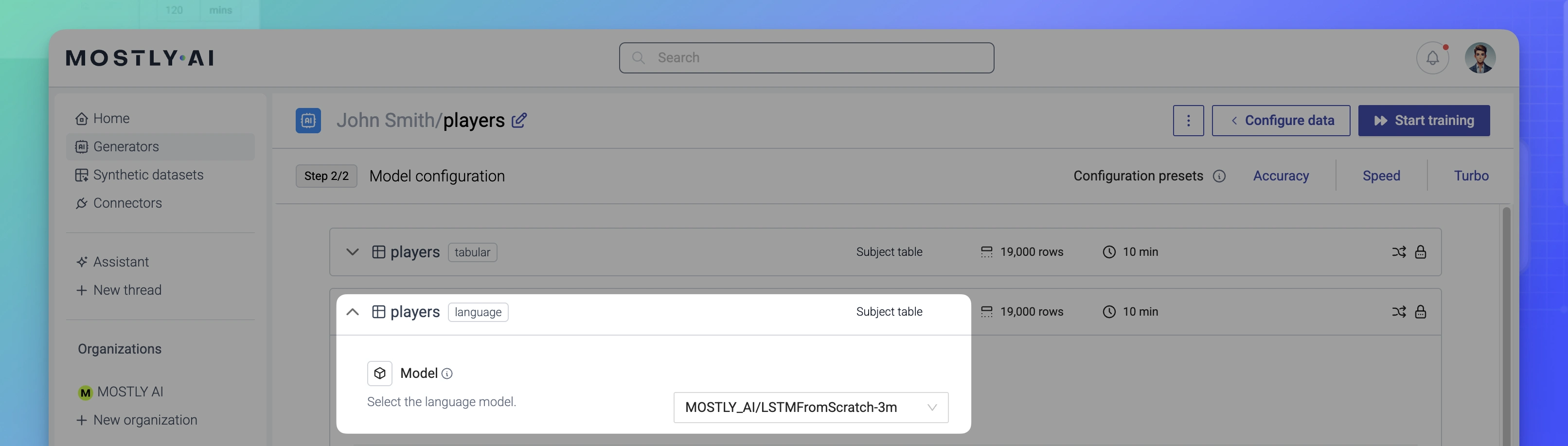
Task: Open the language model dropdown
Action: point(811,407)
